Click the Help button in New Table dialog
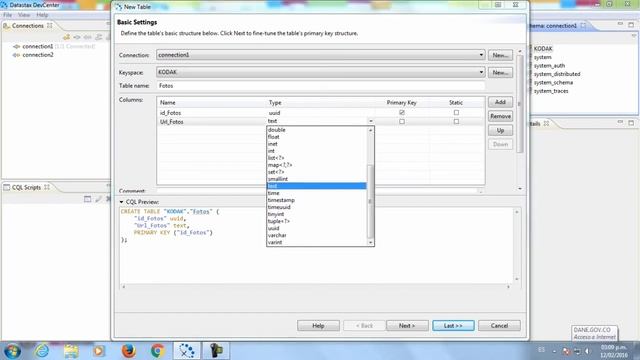Viewport: 640px width, 360px height. click(318, 326)
